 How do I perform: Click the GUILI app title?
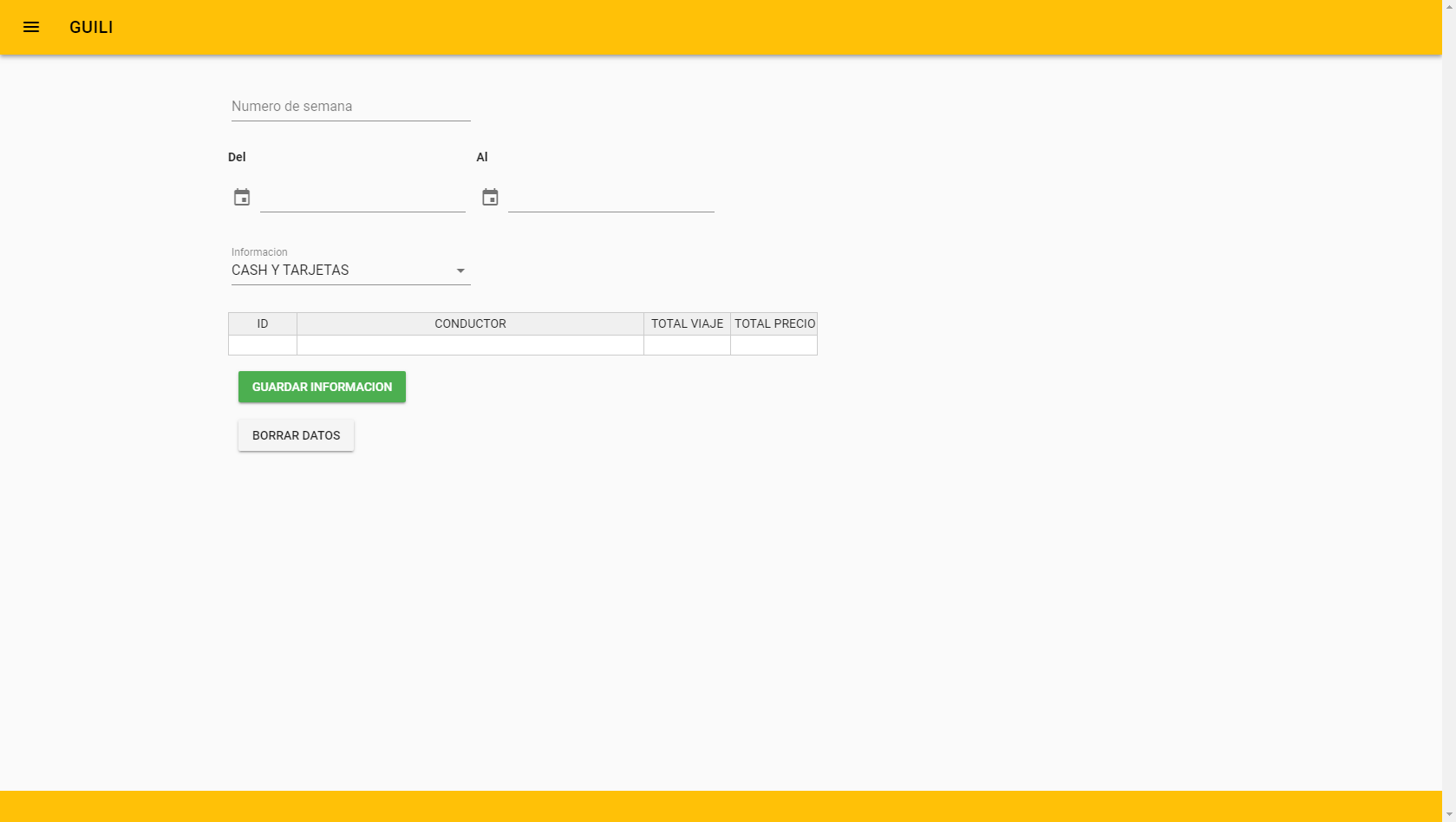pyautogui.click(x=91, y=28)
